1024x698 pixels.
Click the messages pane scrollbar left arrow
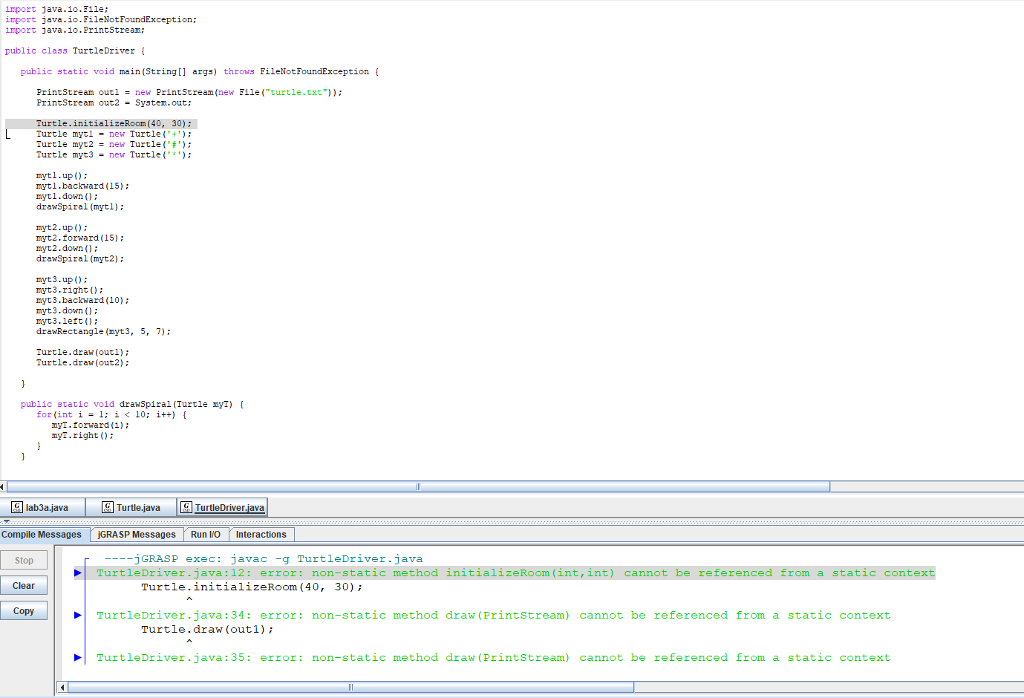(64, 688)
